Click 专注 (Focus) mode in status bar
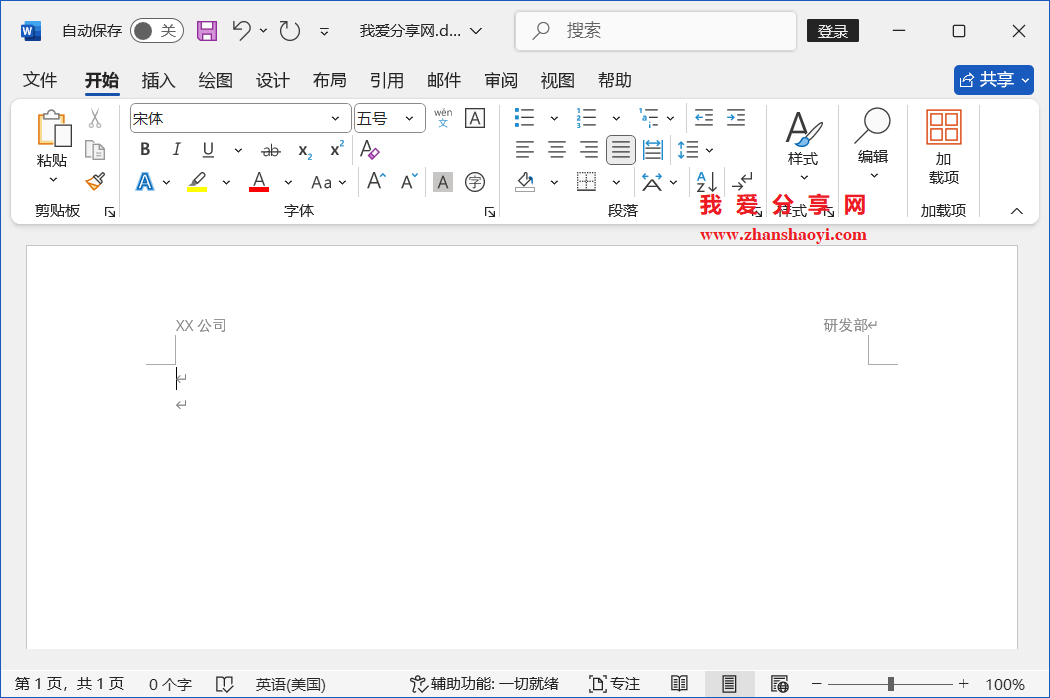 click(615, 684)
